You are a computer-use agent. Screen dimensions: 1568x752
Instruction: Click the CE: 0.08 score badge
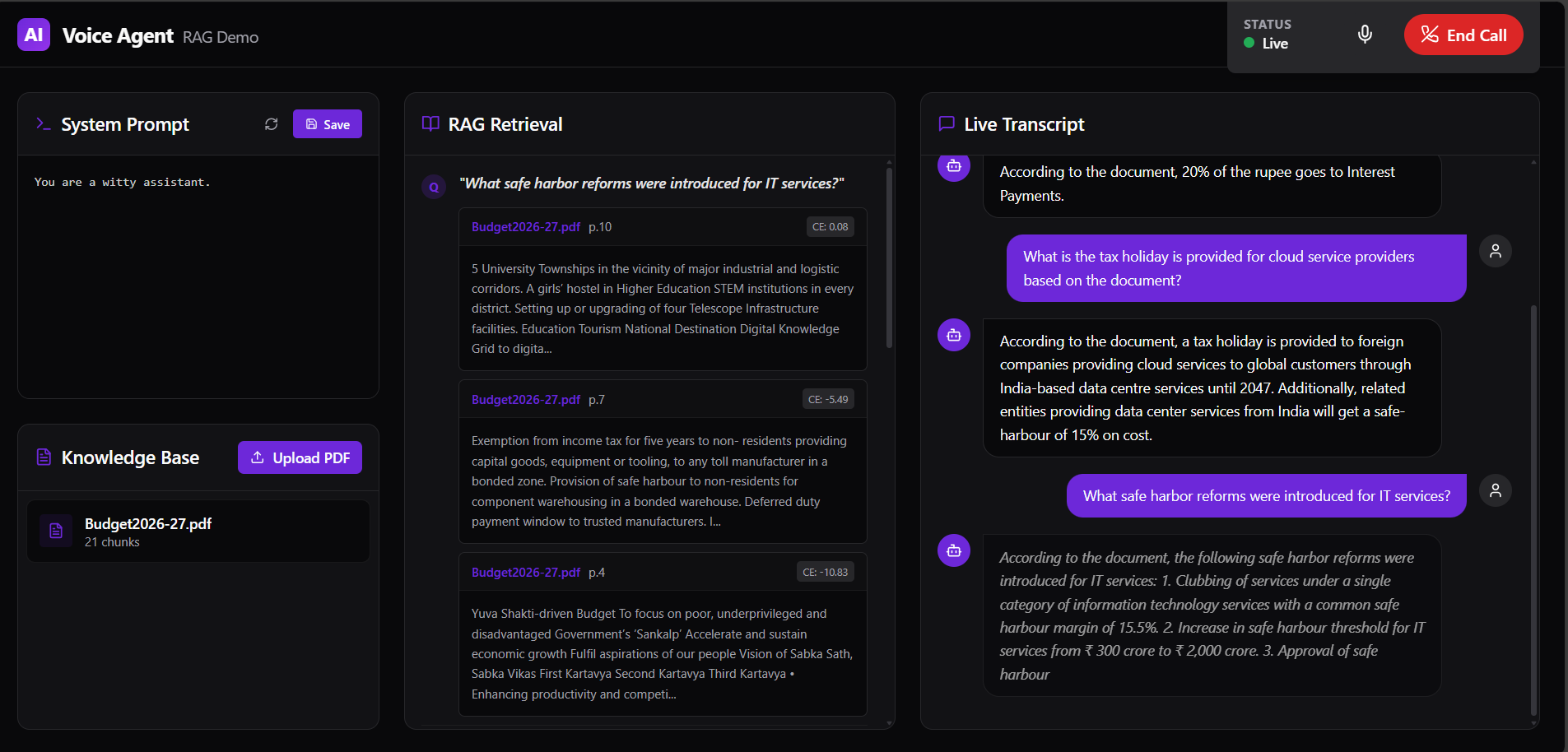click(x=830, y=227)
